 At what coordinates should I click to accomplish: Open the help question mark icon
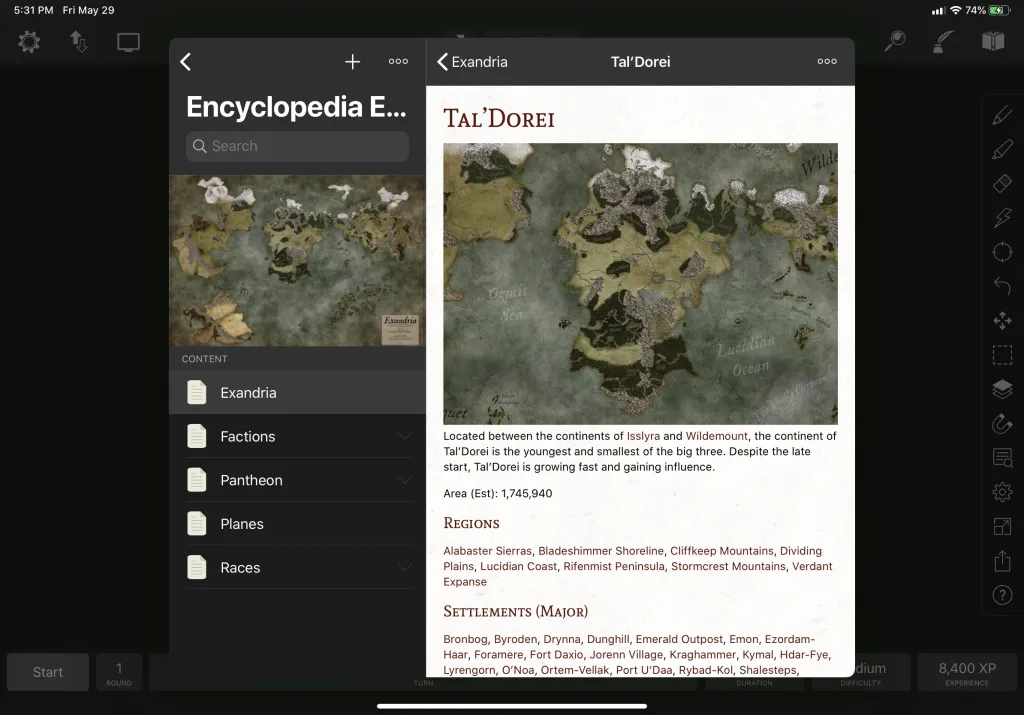1002,595
